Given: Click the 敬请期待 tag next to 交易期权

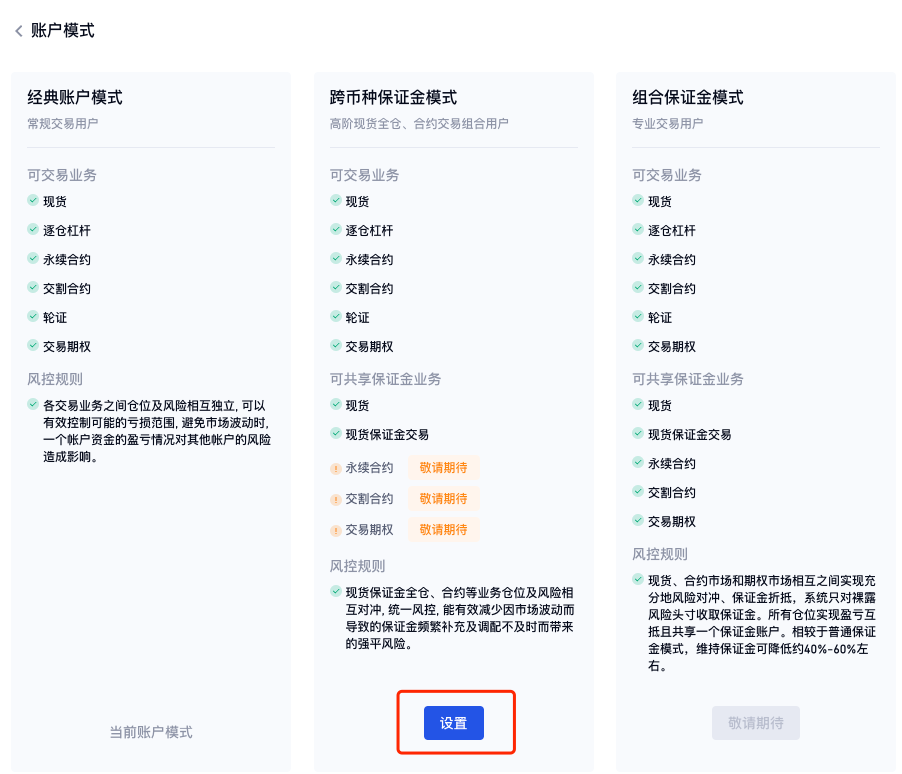Looking at the screenshot, I should coord(443,529).
